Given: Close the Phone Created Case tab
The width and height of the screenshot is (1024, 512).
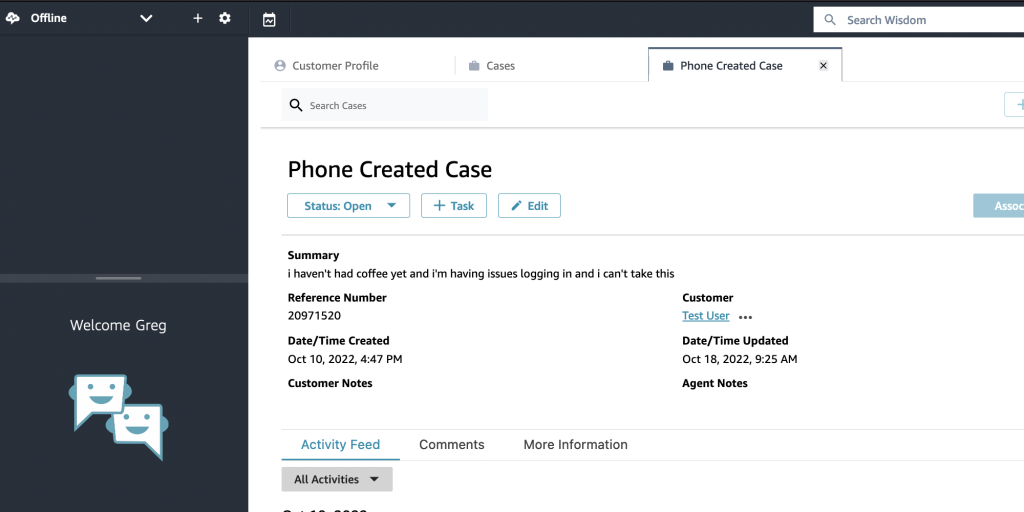Looking at the screenshot, I should tap(823, 65).
